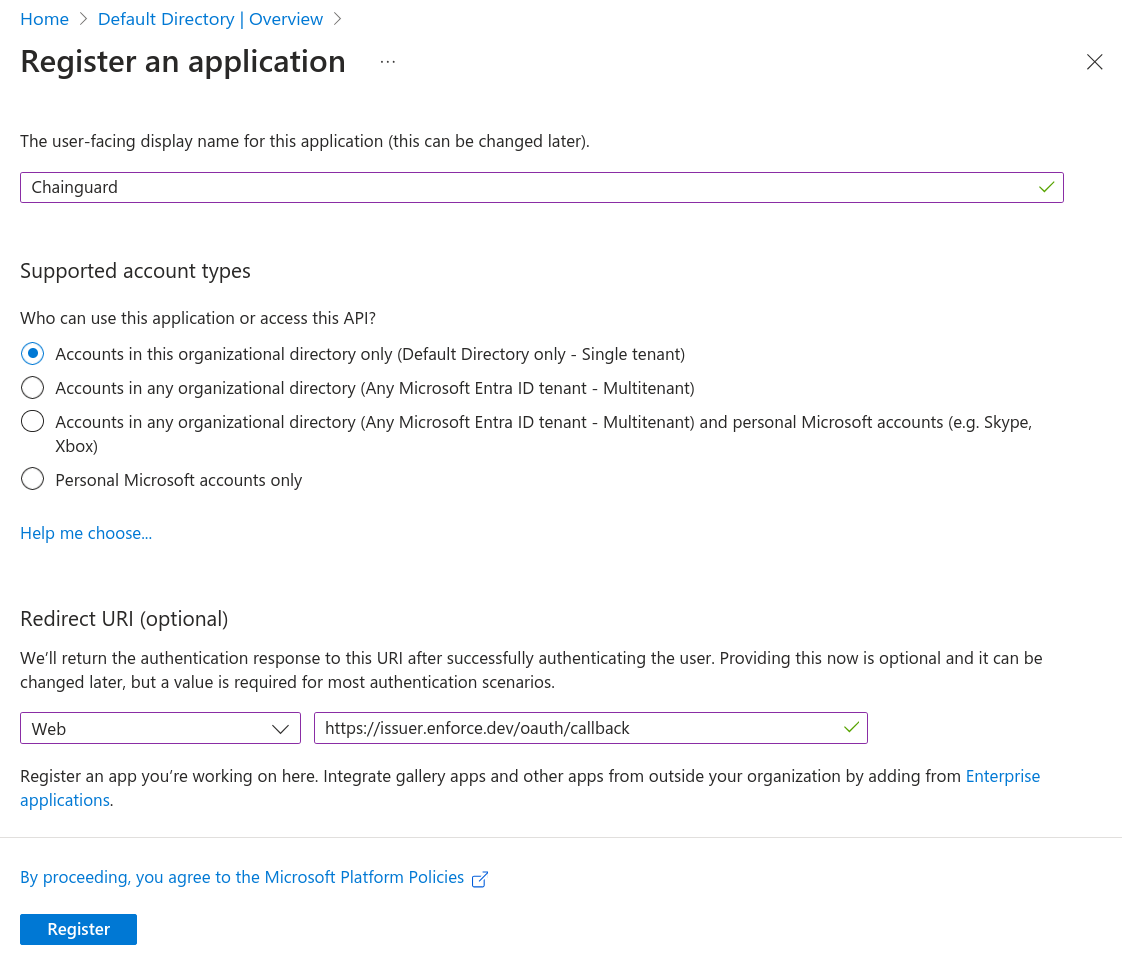This screenshot has width=1122, height=963.
Task: Click the external link icon after Microsoft Platform Policies
Action: [480, 878]
